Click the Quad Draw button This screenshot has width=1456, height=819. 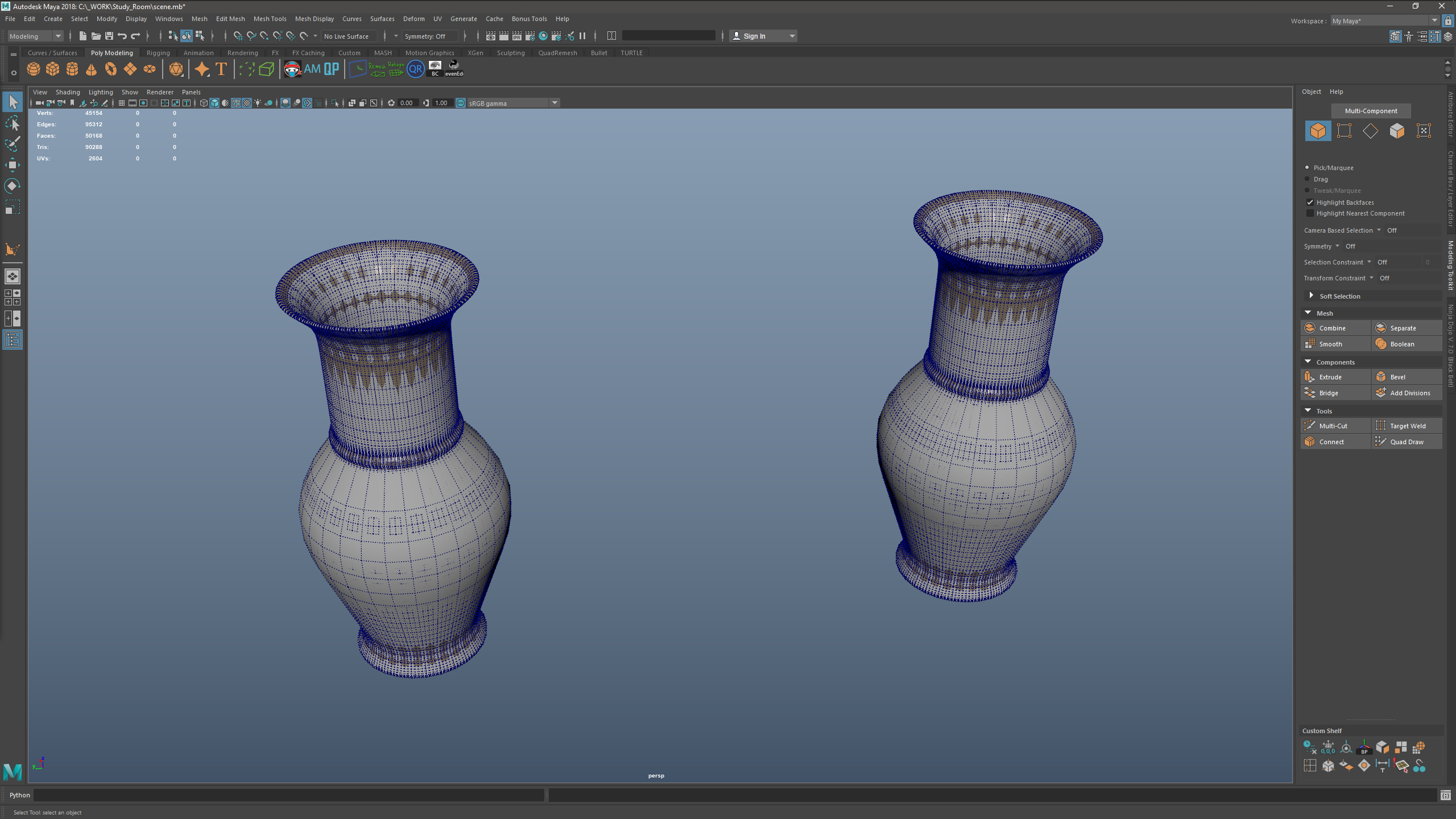point(1407,442)
